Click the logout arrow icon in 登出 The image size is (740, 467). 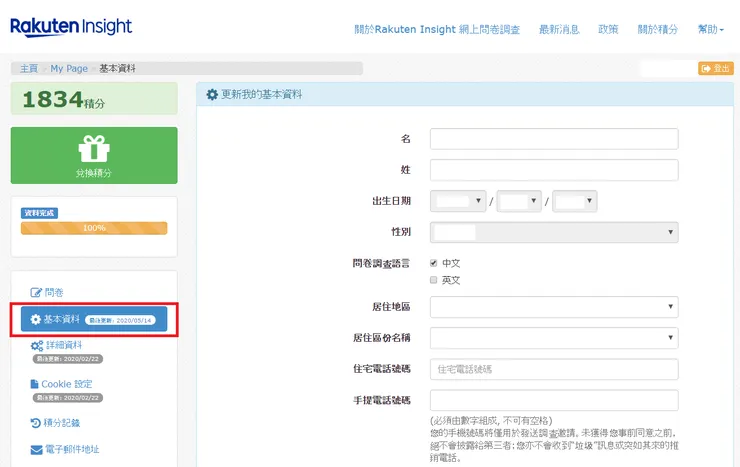coord(706,69)
